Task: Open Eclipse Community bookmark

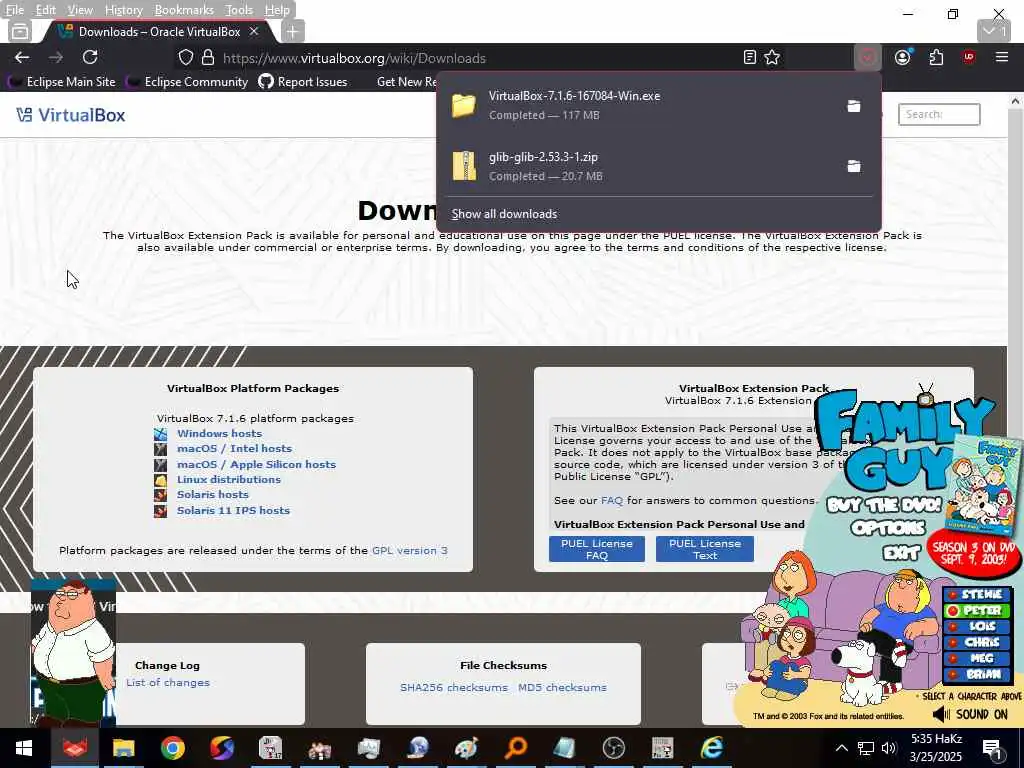Action: [187, 82]
